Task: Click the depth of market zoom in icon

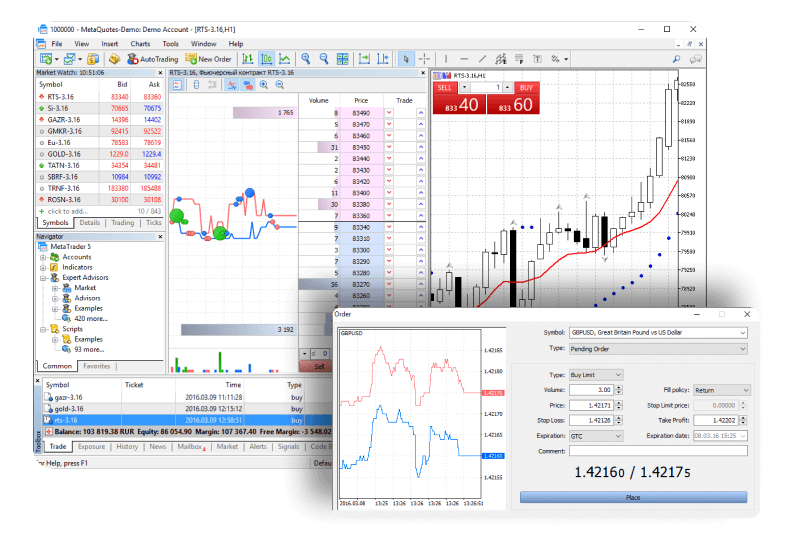Action: coord(264,85)
